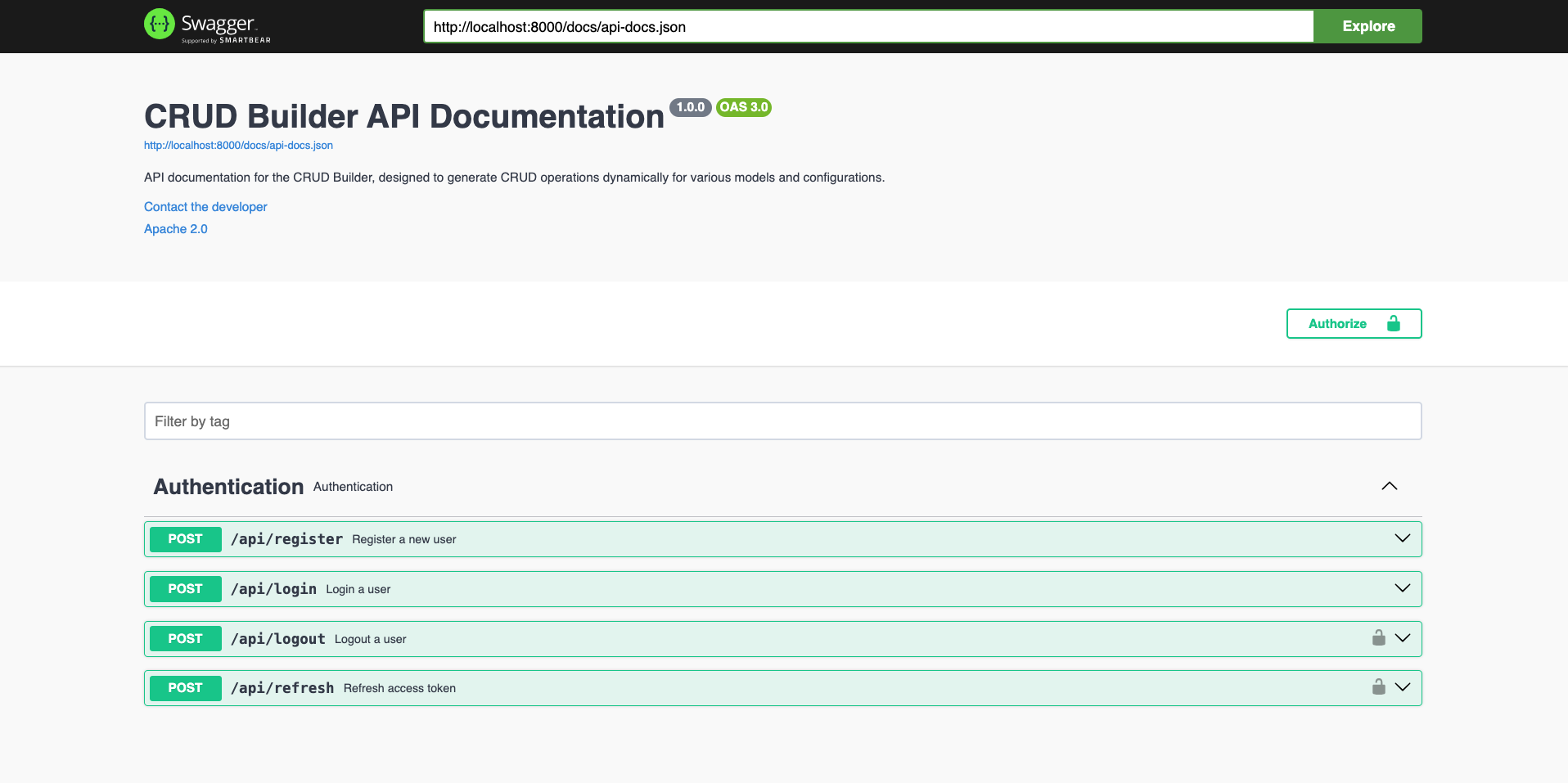The image size is (1568, 783).
Task: Click the 'Login a user' summary
Action: point(358,589)
